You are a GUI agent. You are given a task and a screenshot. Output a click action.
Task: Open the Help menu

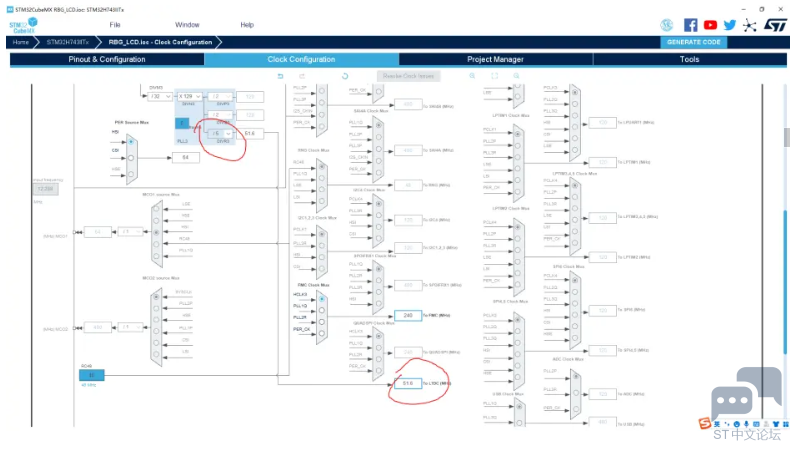coord(247,25)
